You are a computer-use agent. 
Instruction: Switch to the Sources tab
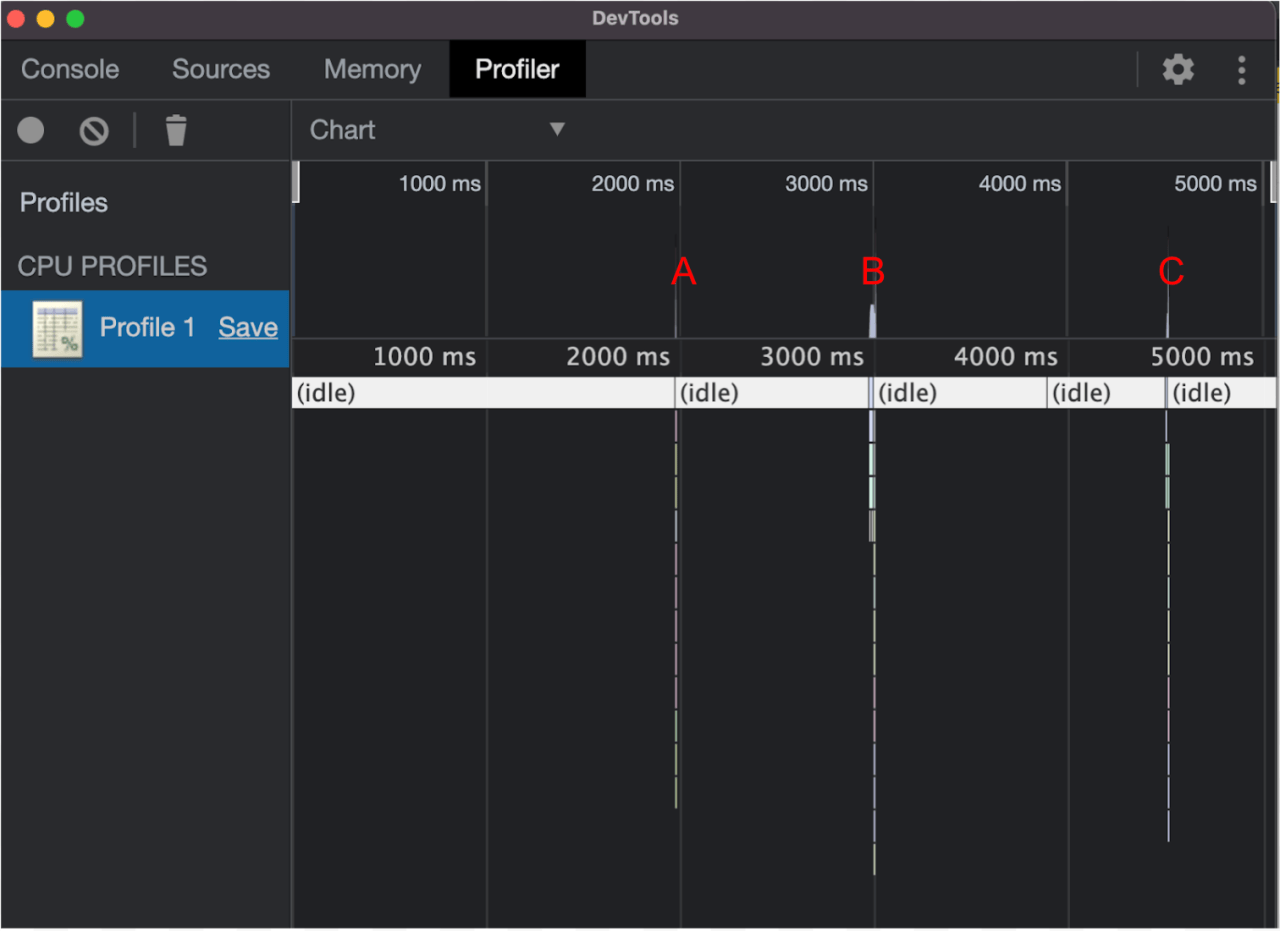[x=221, y=69]
